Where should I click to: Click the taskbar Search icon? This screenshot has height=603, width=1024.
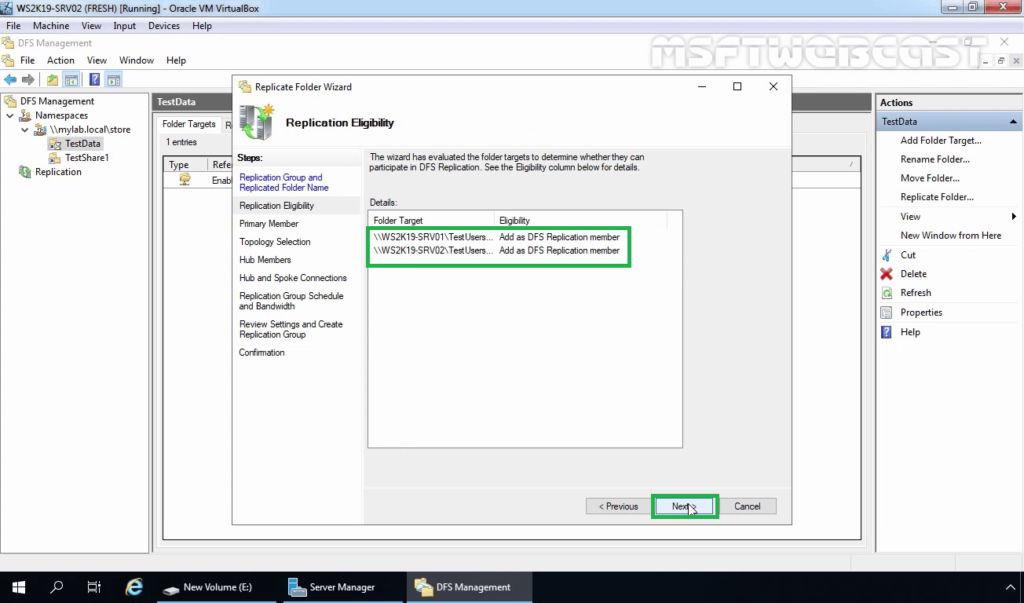coord(57,587)
